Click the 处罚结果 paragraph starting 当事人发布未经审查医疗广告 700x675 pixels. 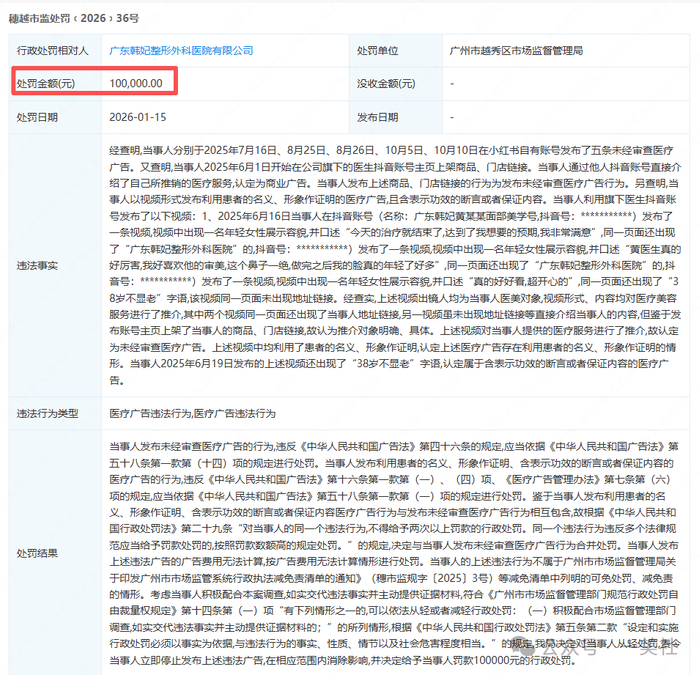tap(395, 554)
